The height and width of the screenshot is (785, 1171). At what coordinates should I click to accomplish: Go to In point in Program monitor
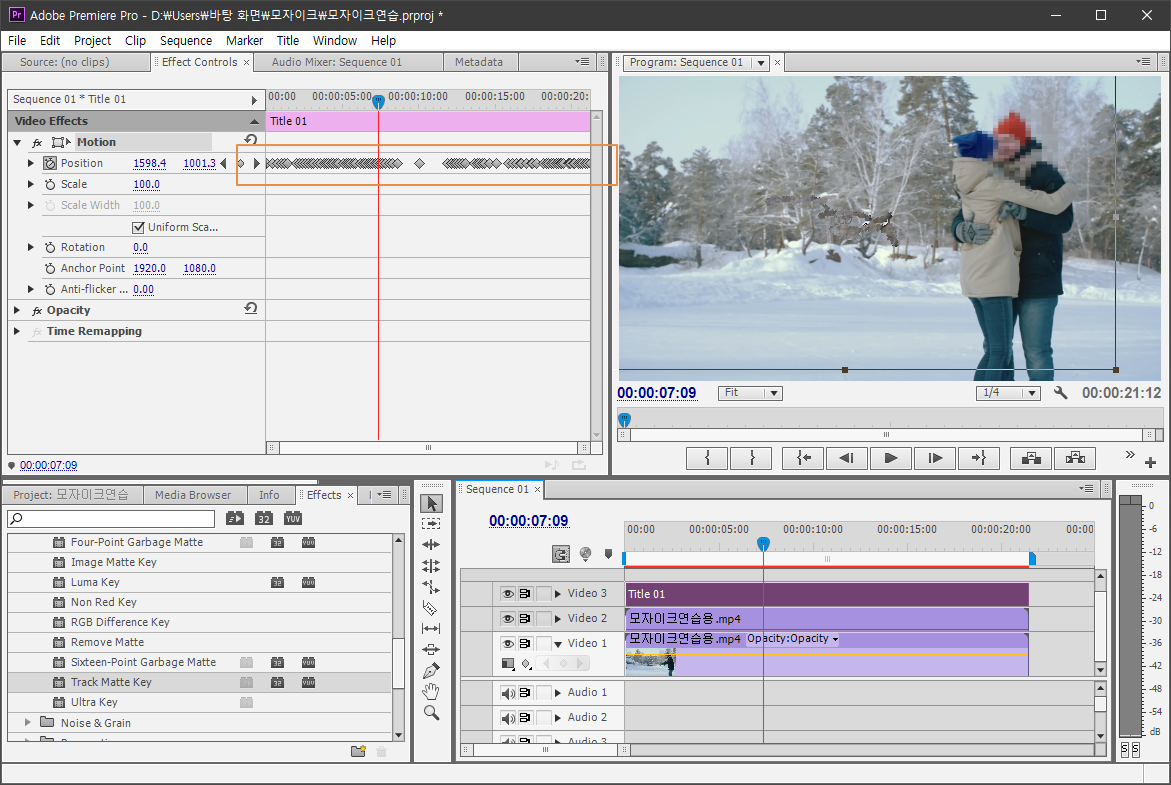[803, 458]
